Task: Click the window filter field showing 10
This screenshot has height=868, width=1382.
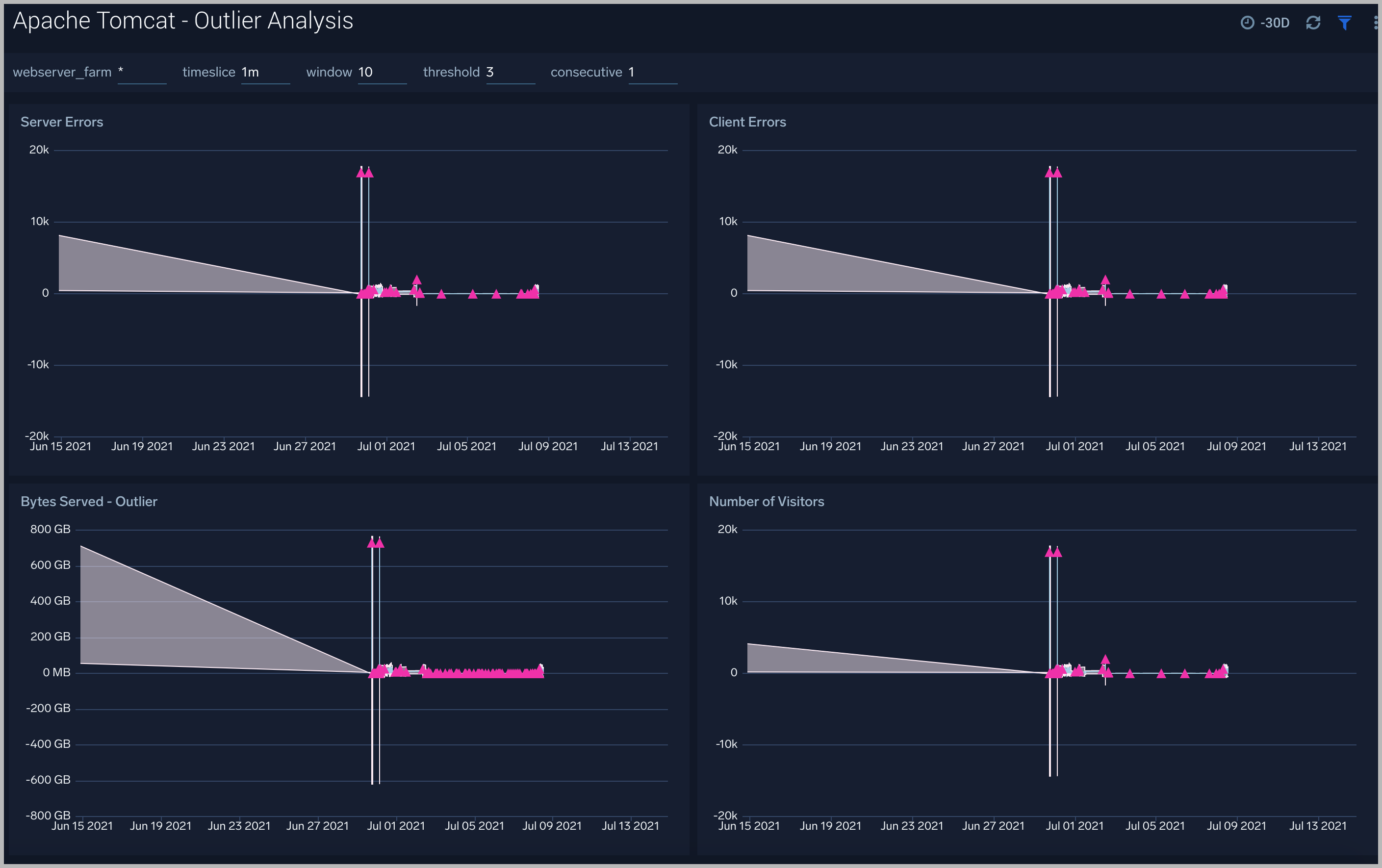Action: point(382,73)
